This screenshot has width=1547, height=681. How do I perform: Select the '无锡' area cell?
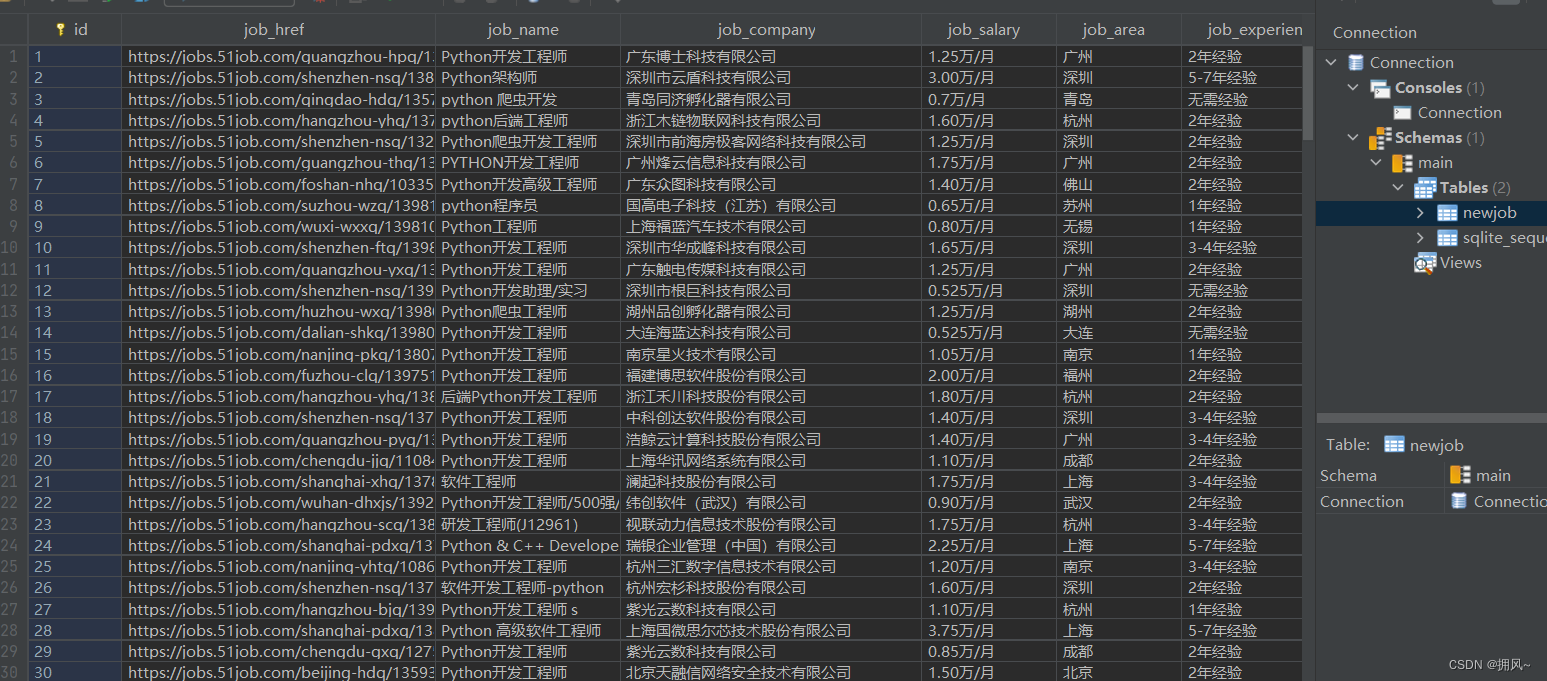[1119, 227]
